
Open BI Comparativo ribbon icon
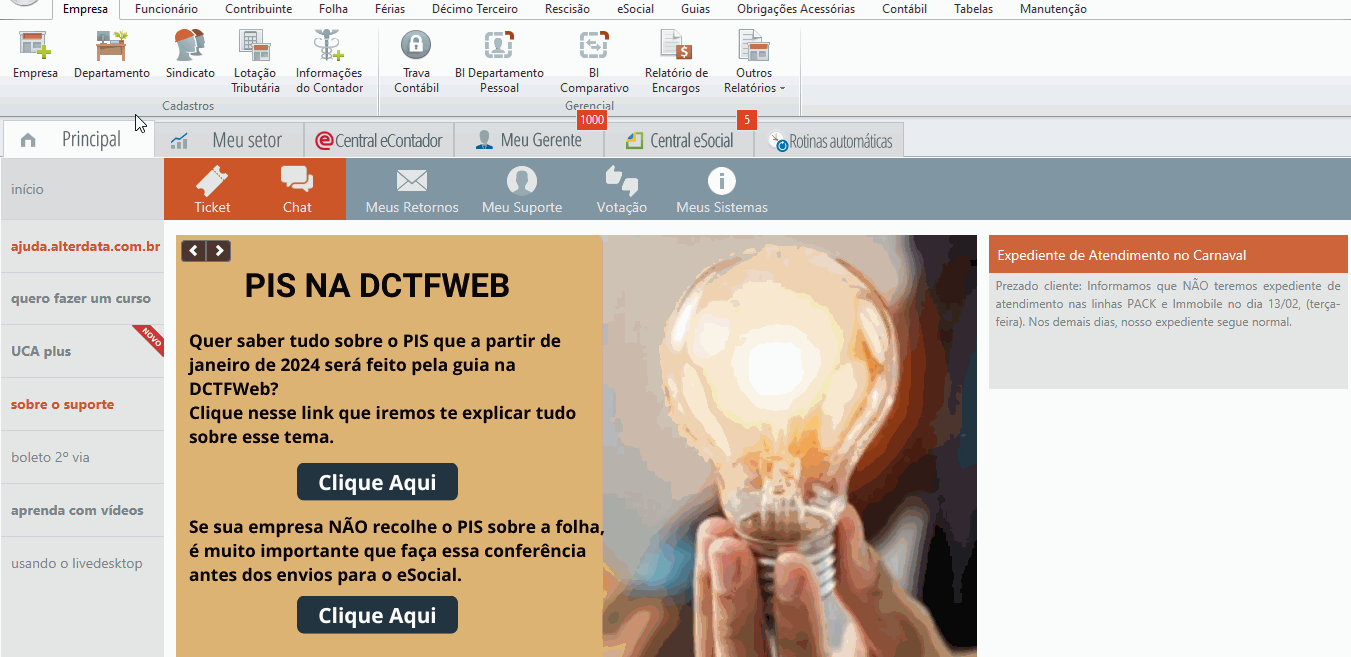(x=594, y=45)
